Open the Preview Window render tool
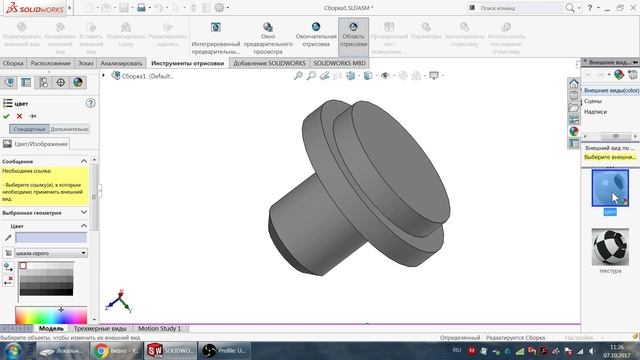The image size is (640, 360). pyautogui.click(x=268, y=37)
